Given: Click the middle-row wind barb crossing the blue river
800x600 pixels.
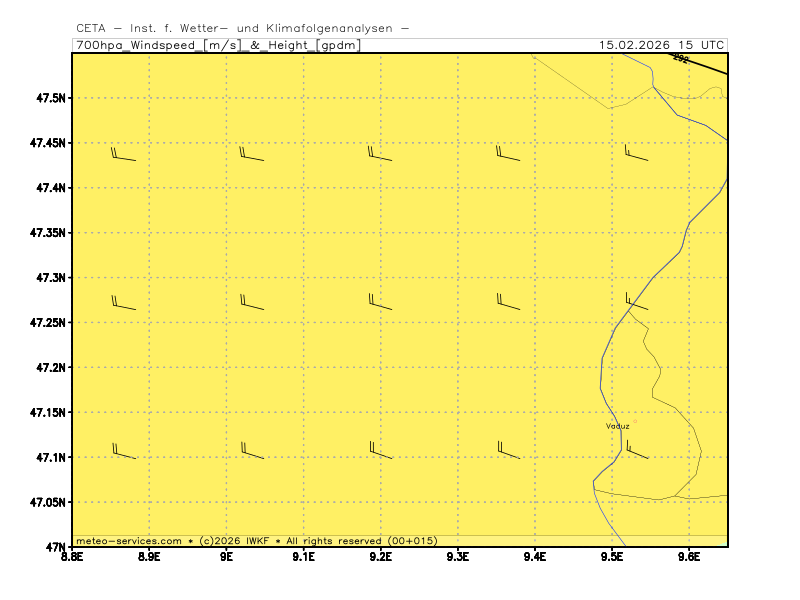Looking at the screenshot, I should (x=636, y=302).
